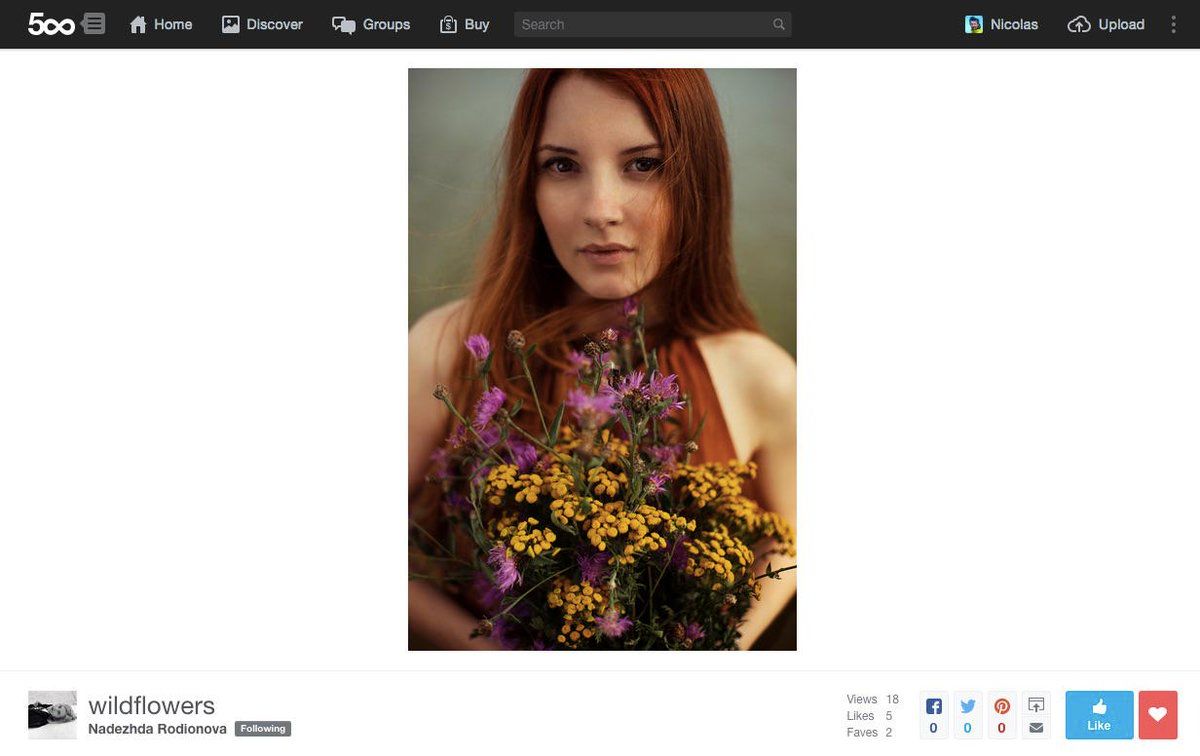
Task: Like the wildflowers photo
Action: [x=1099, y=715]
